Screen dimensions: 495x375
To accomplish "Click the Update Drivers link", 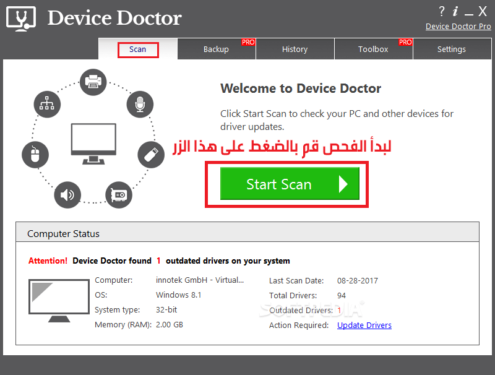I will coord(364,325).
